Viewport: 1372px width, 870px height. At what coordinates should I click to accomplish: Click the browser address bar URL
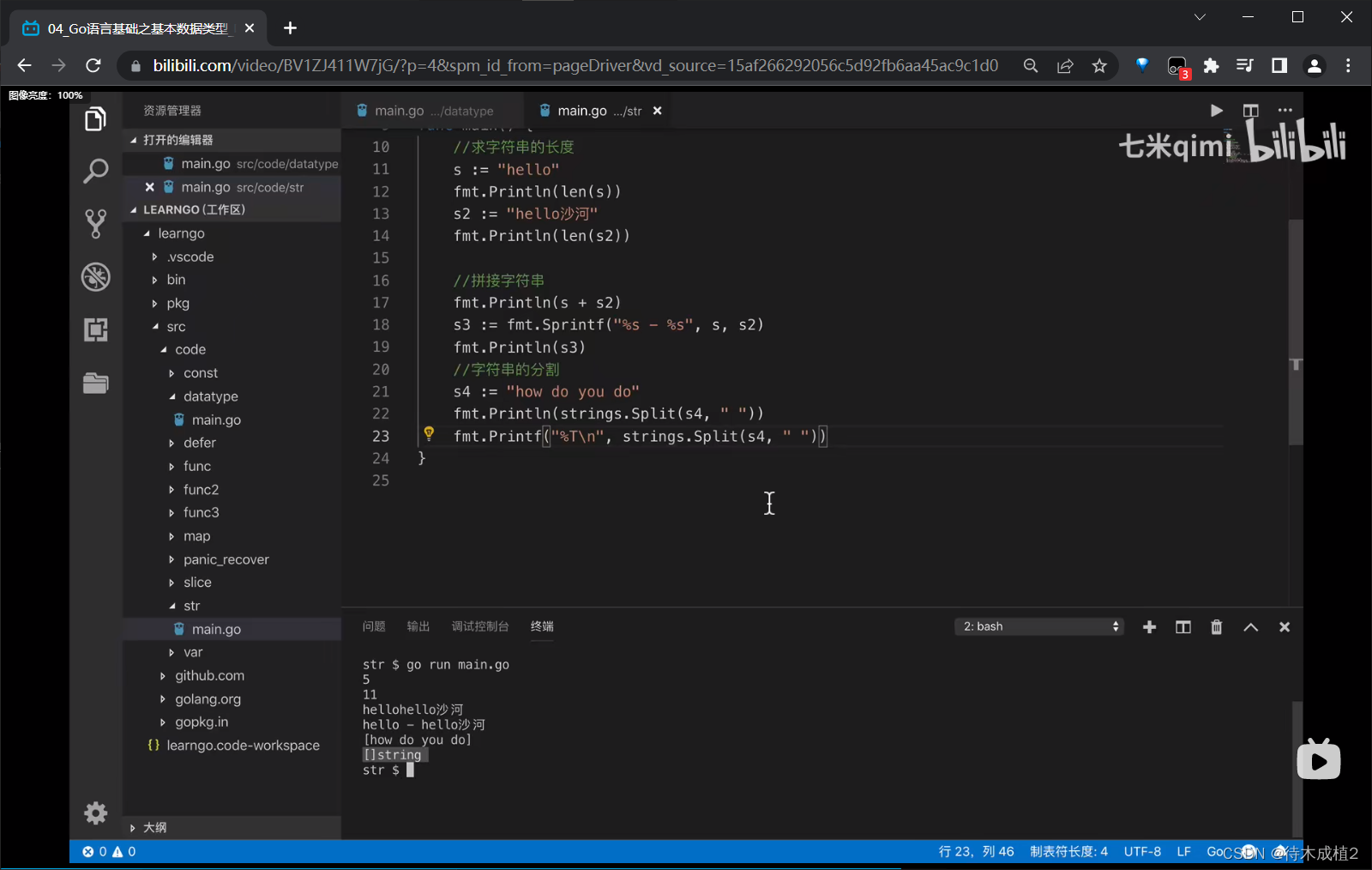click(575, 66)
